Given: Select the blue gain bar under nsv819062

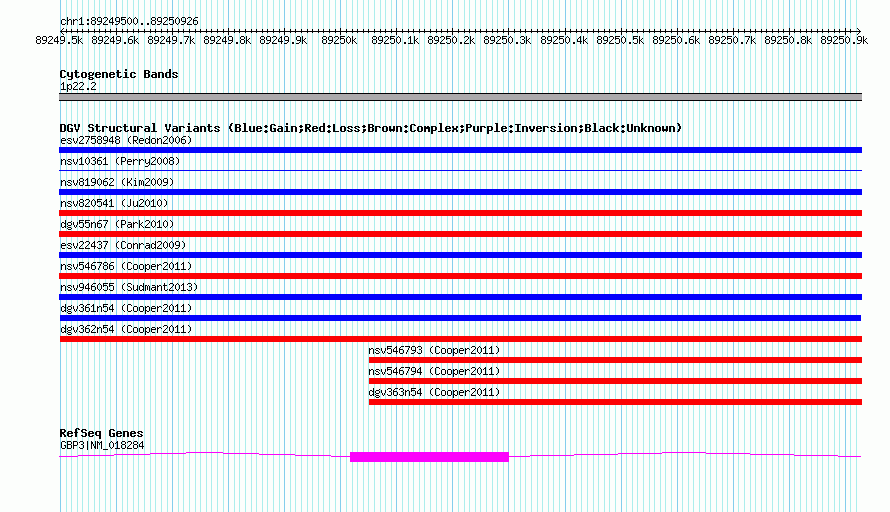Looking at the screenshot, I should pyautogui.click(x=460, y=192).
